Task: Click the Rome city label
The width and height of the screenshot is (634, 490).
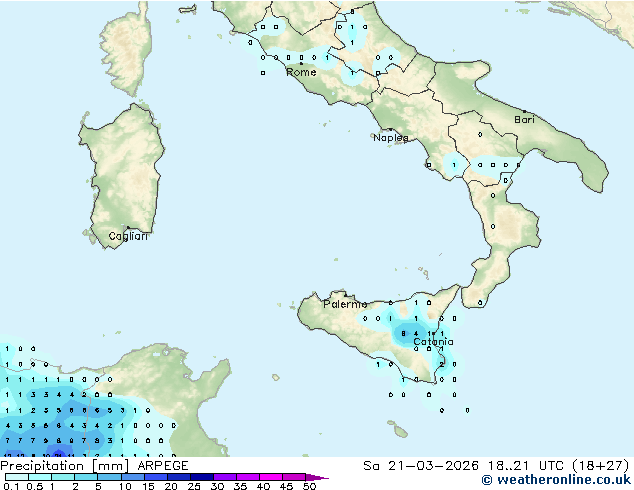Action: coord(301,72)
